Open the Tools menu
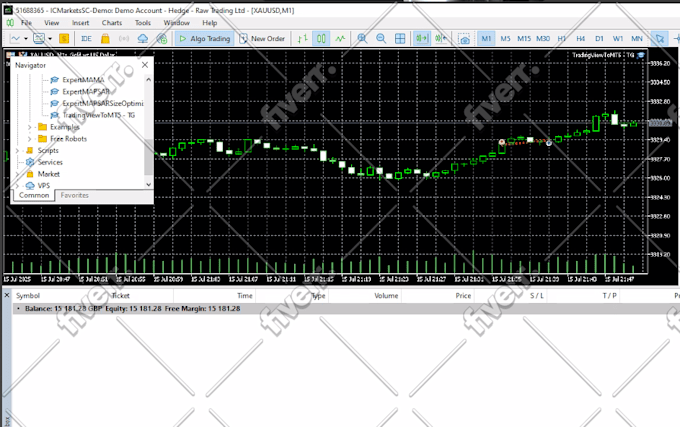Image resolution: width=680 pixels, height=427 pixels. pos(143,23)
